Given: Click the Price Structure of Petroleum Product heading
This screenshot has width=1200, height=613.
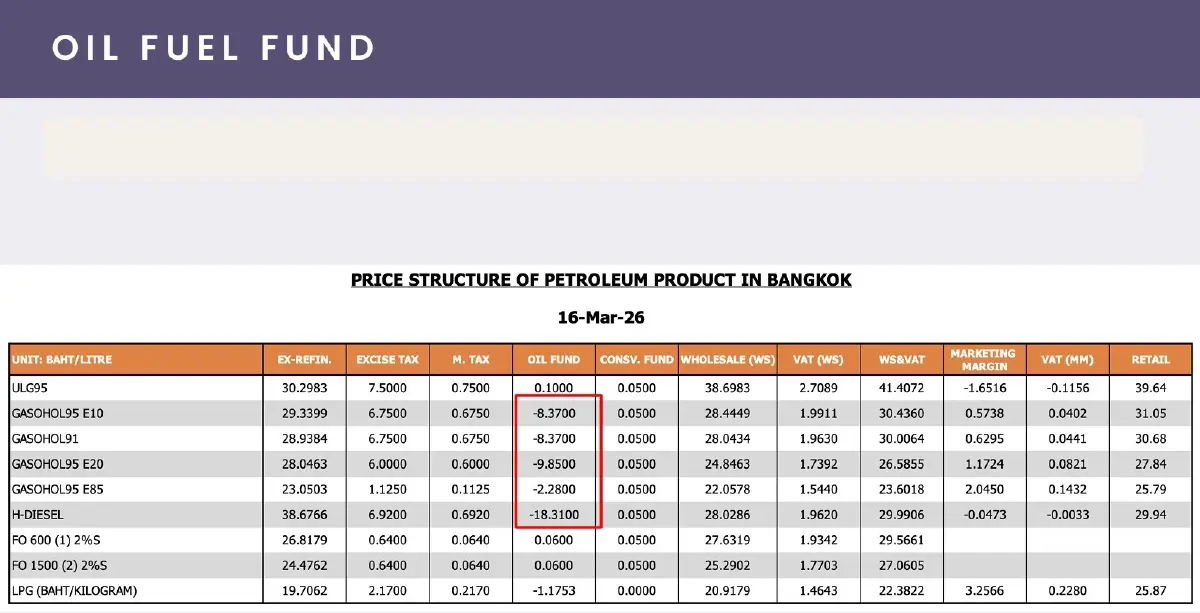Looking at the screenshot, I should [601, 280].
